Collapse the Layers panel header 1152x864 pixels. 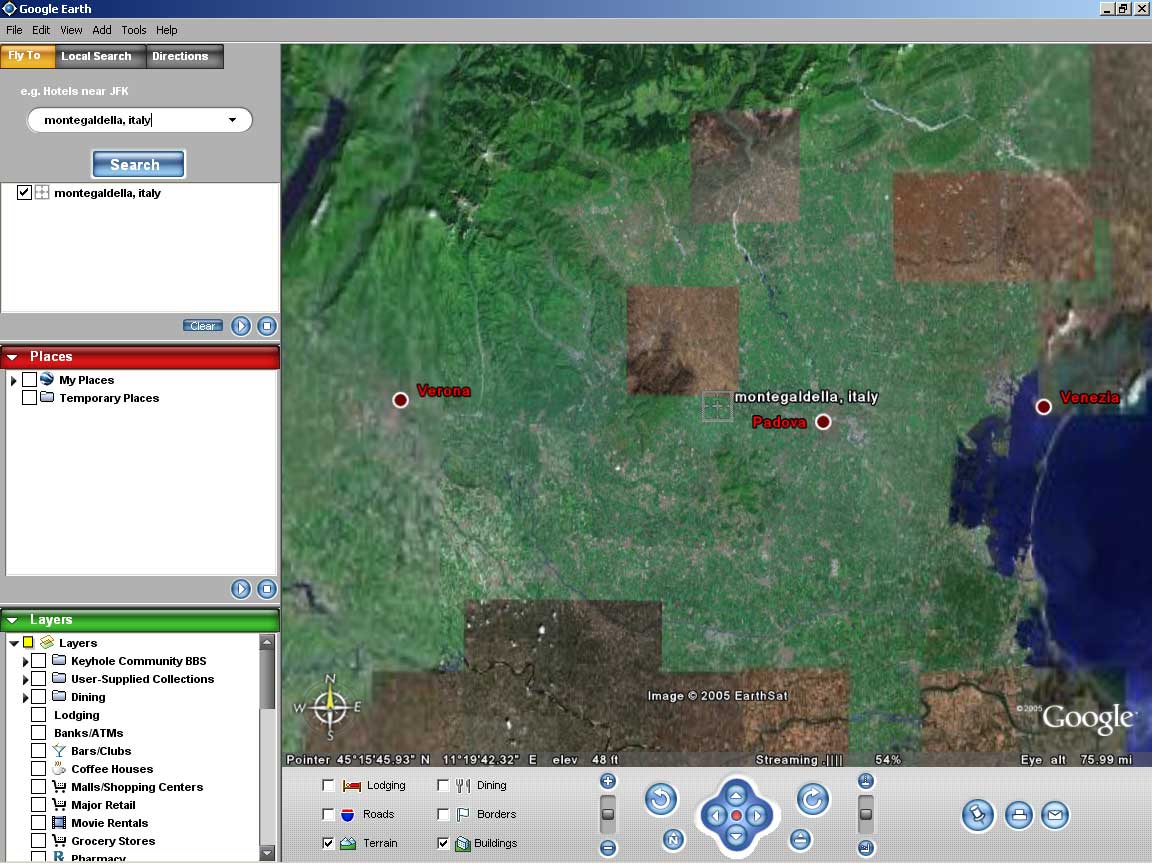[12, 620]
